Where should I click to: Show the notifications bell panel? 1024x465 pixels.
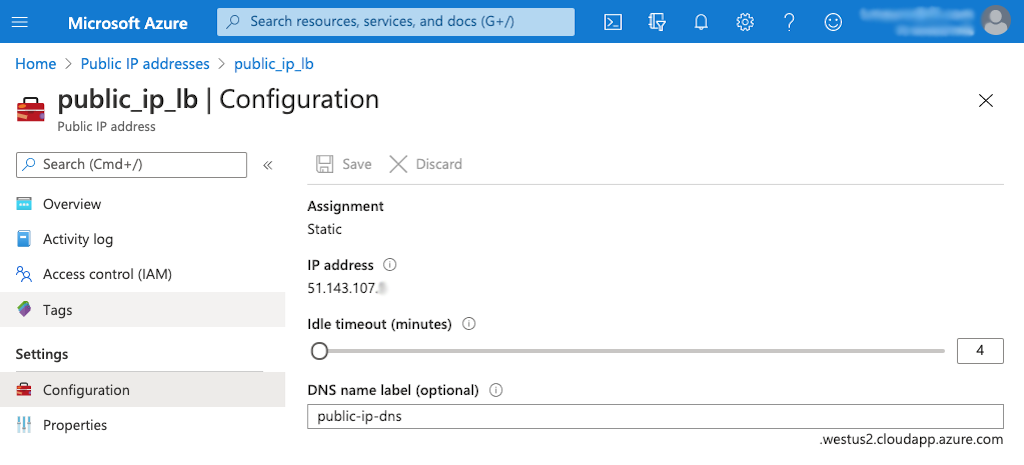701,22
